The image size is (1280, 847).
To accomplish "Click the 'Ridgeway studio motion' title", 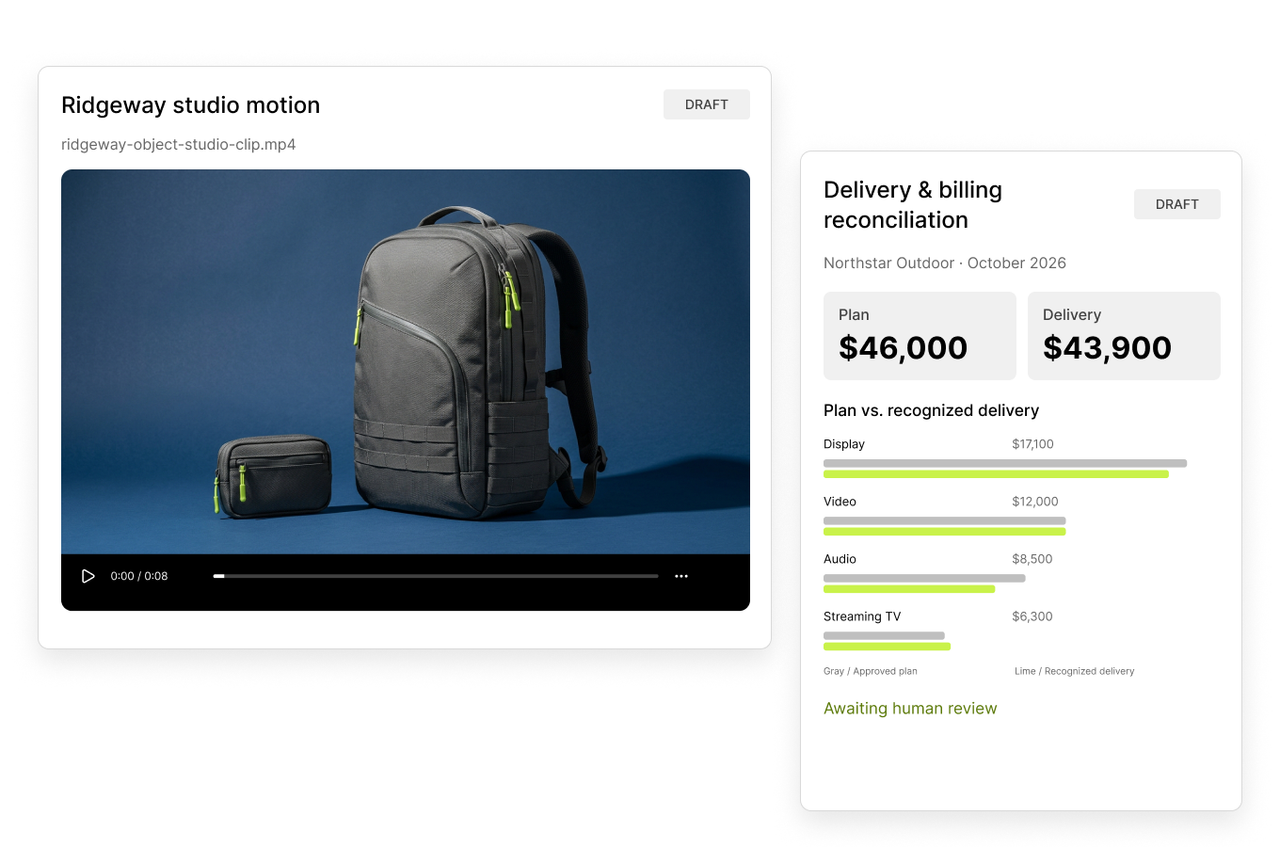I will (191, 105).
